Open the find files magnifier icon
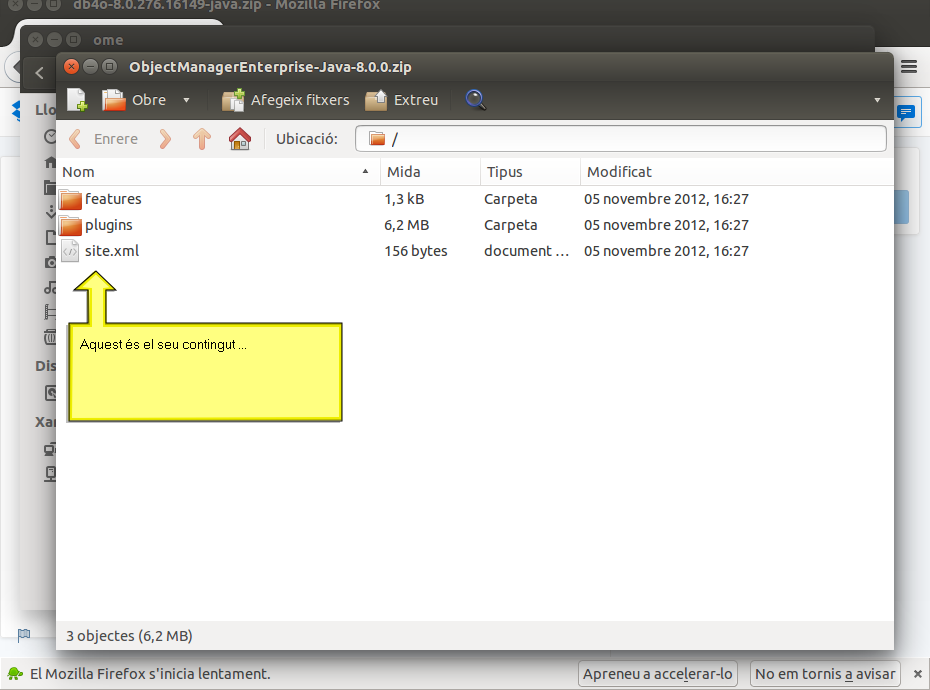The height and width of the screenshot is (690, 930). click(476, 100)
